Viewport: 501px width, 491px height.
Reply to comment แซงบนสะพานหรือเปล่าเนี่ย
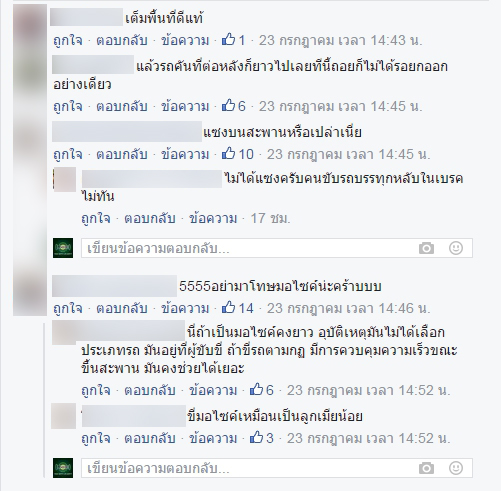[122, 154]
